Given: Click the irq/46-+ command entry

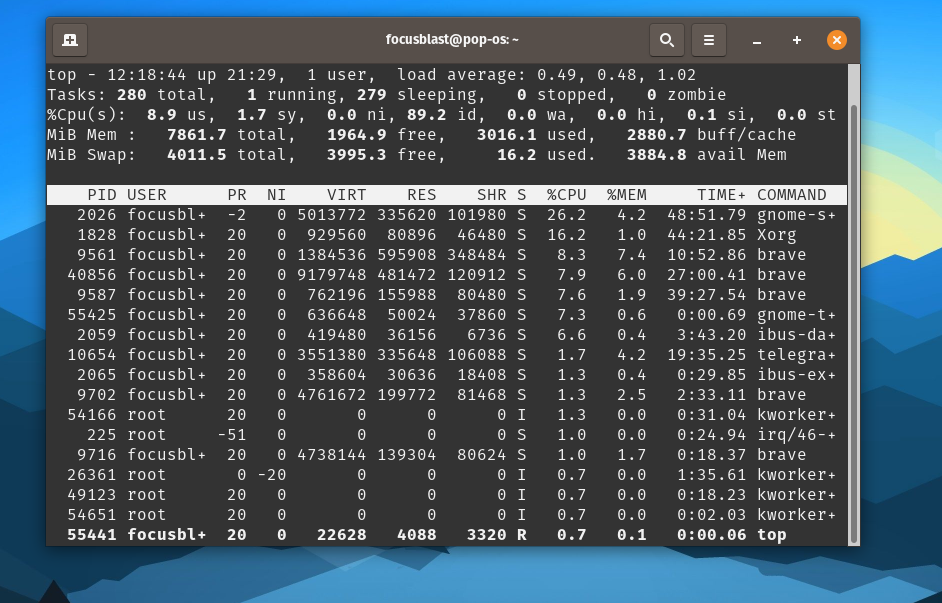Looking at the screenshot, I should pyautogui.click(x=795, y=435).
